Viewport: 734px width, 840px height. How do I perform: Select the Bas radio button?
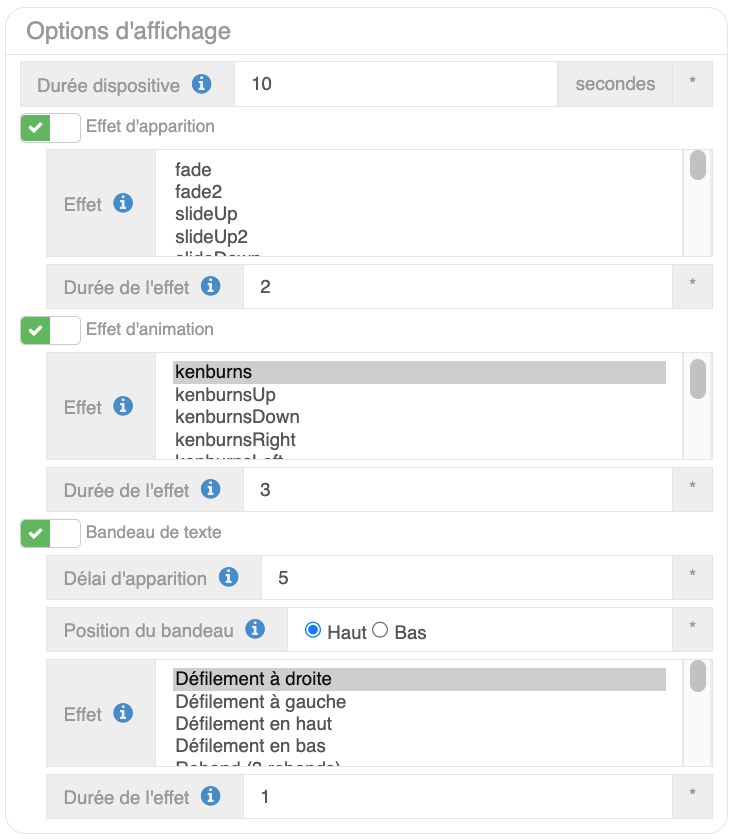coord(380,631)
